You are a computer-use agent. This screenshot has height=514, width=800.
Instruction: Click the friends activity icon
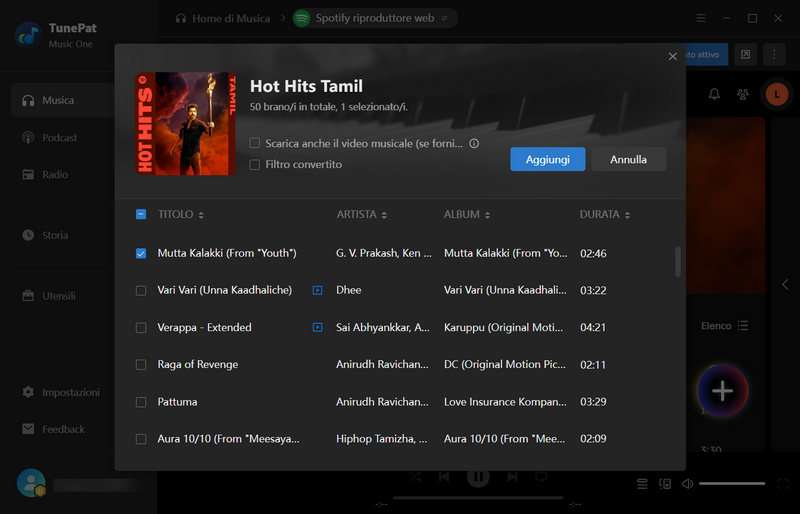coord(743,94)
